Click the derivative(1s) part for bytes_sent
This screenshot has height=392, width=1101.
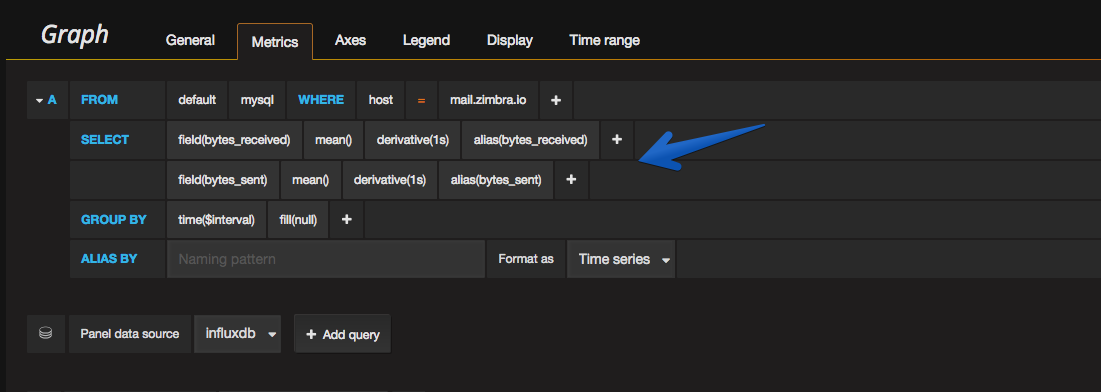point(390,180)
